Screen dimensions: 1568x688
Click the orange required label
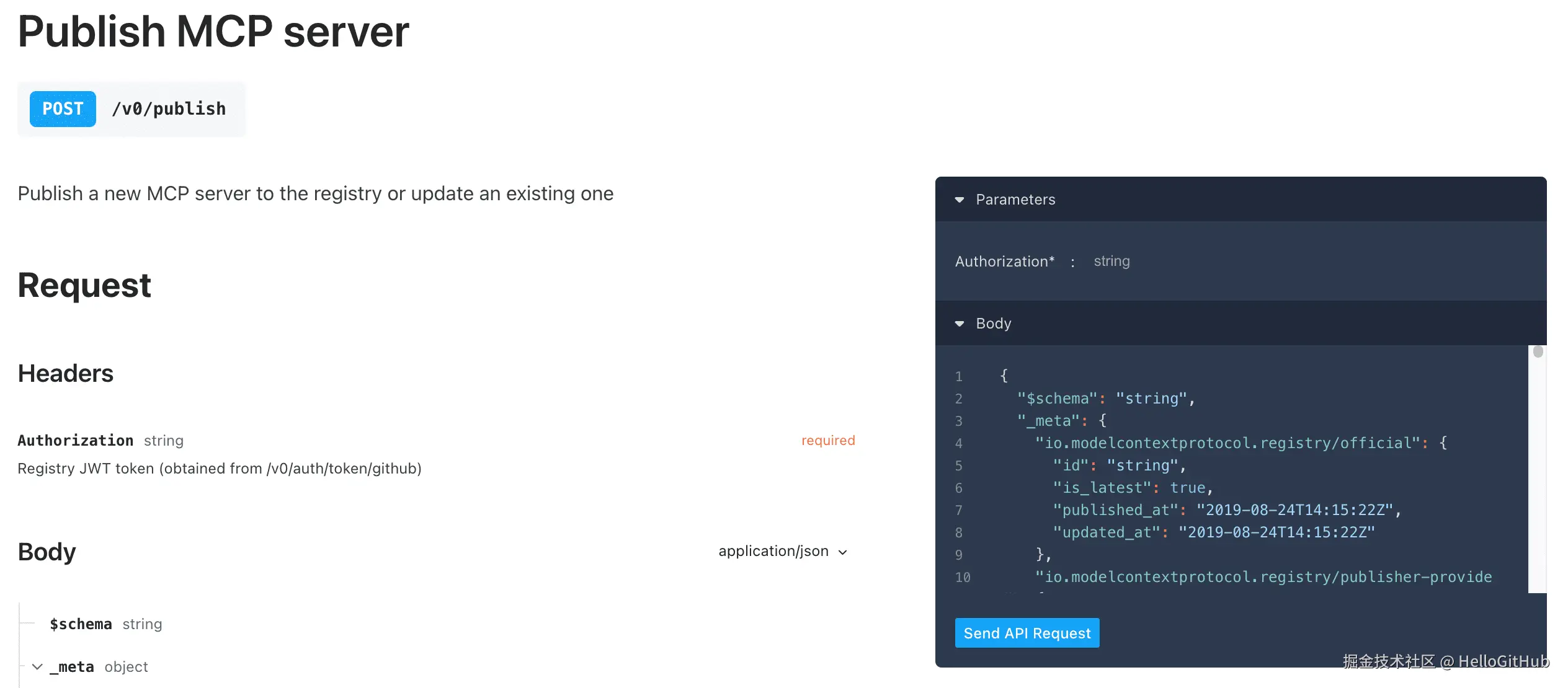point(827,441)
